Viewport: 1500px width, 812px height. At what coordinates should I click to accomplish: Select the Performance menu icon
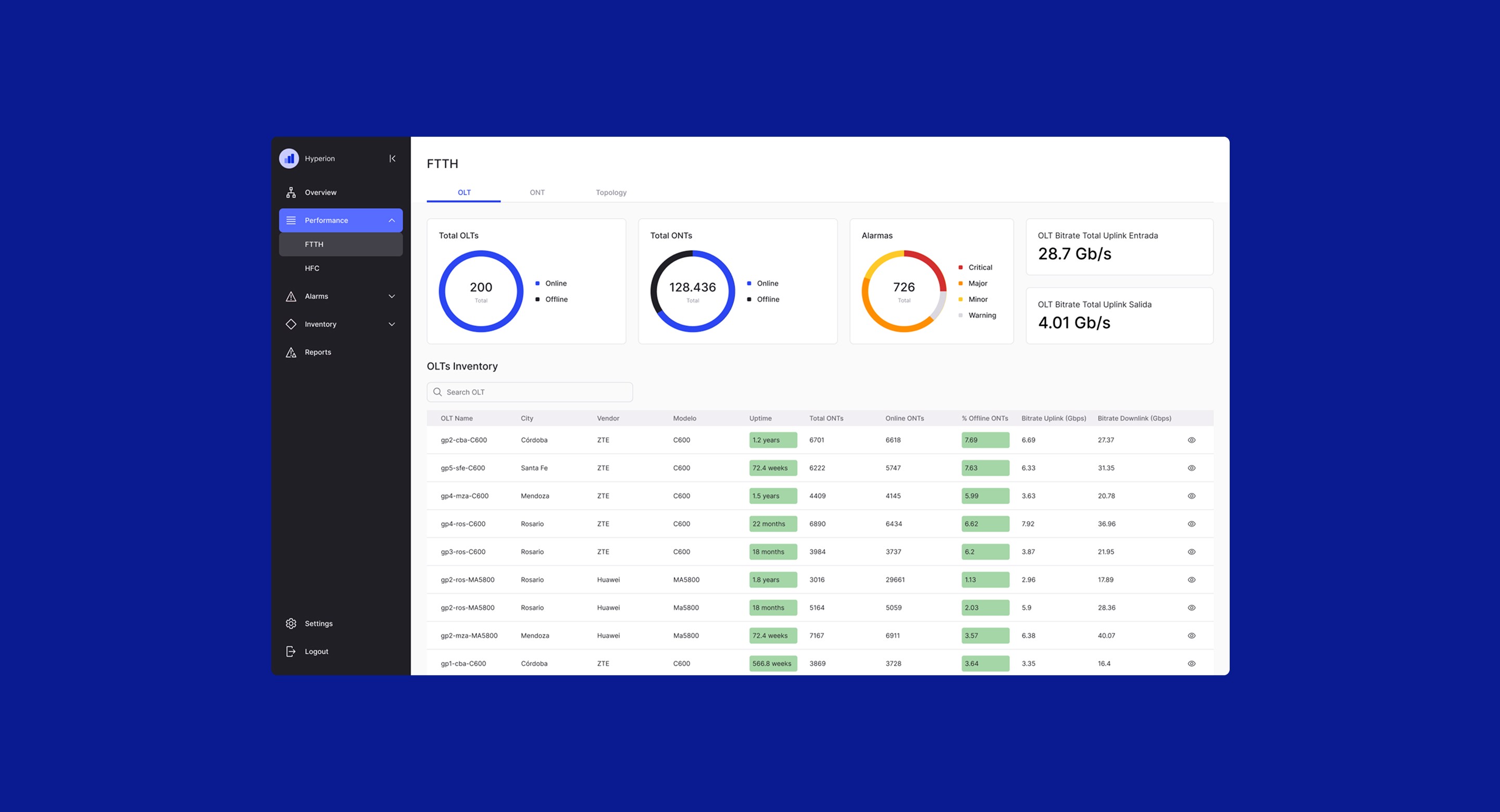click(x=291, y=220)
